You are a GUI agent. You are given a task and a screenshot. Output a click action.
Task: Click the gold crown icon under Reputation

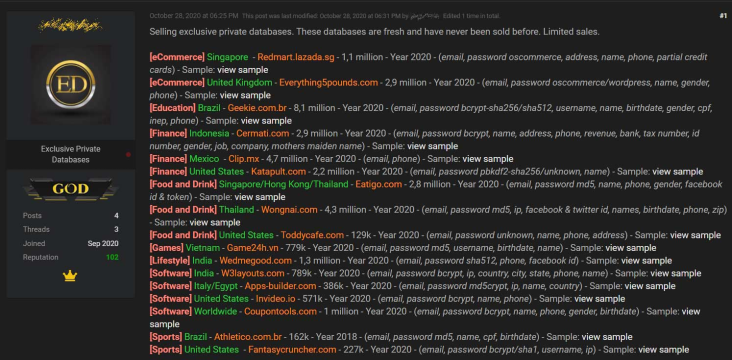70,276
